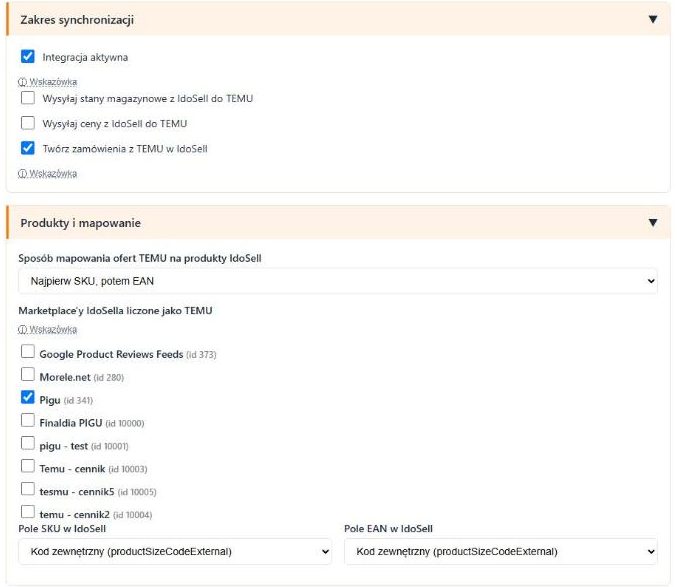Open the Najpierw SKU, potem EAN dropdown
677x587 pixels.
coord(338,281)
